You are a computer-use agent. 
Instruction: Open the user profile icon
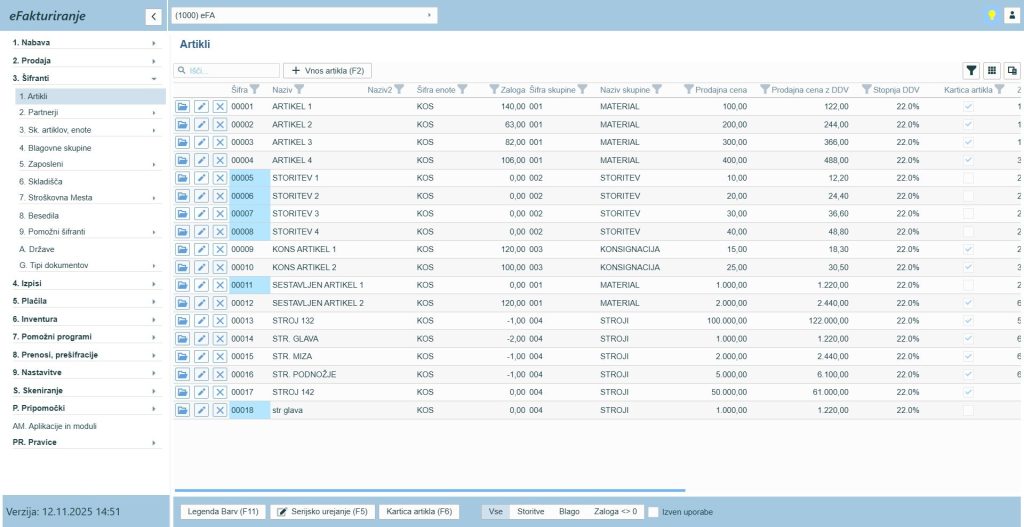(1011, 16)
